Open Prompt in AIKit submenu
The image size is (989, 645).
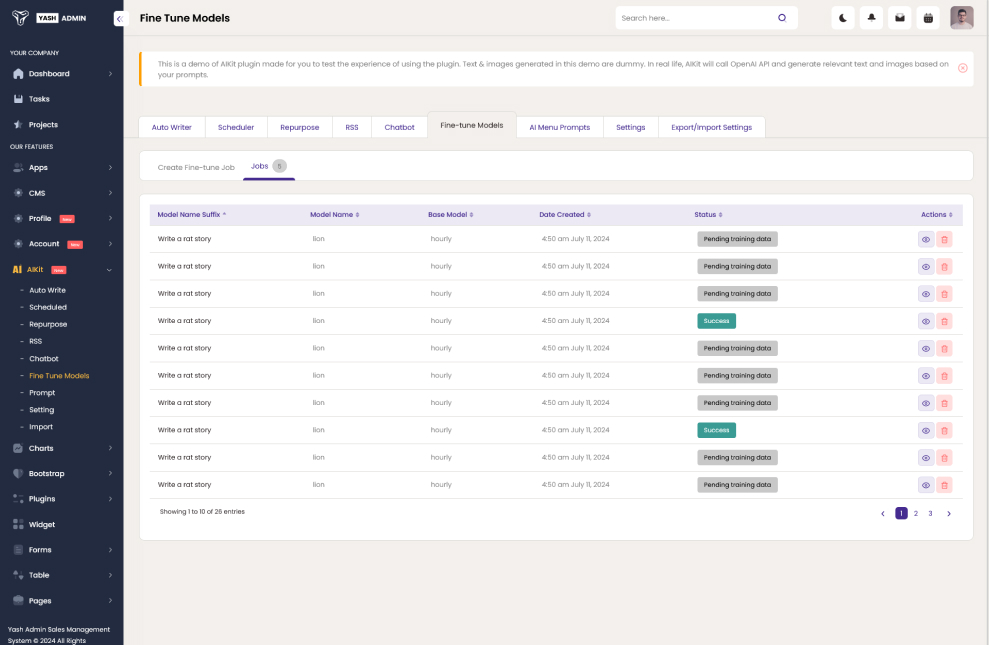[x=42, y=393]
